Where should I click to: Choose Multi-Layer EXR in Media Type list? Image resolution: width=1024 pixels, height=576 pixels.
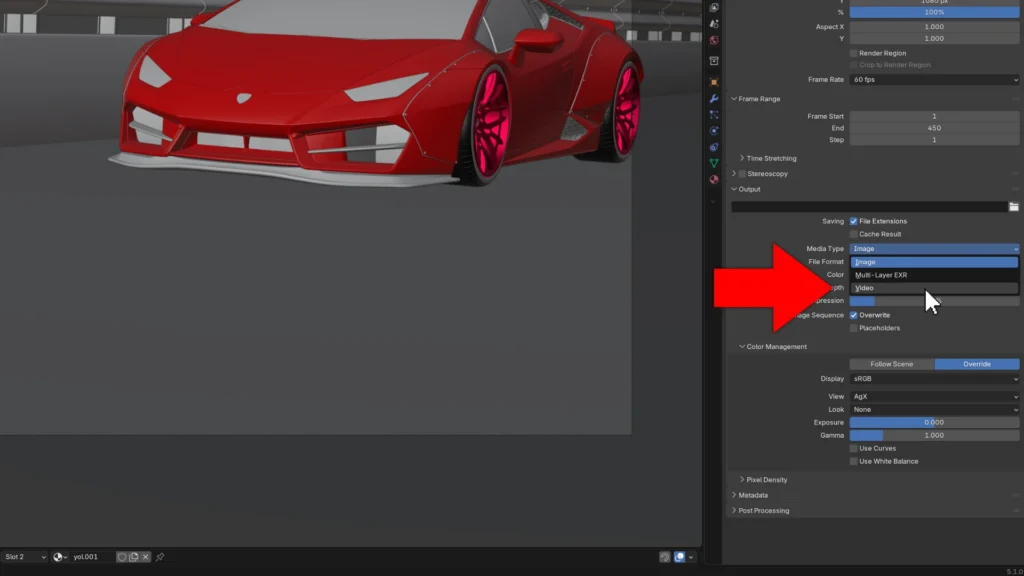pyautogui.click(x=934, y=275)
